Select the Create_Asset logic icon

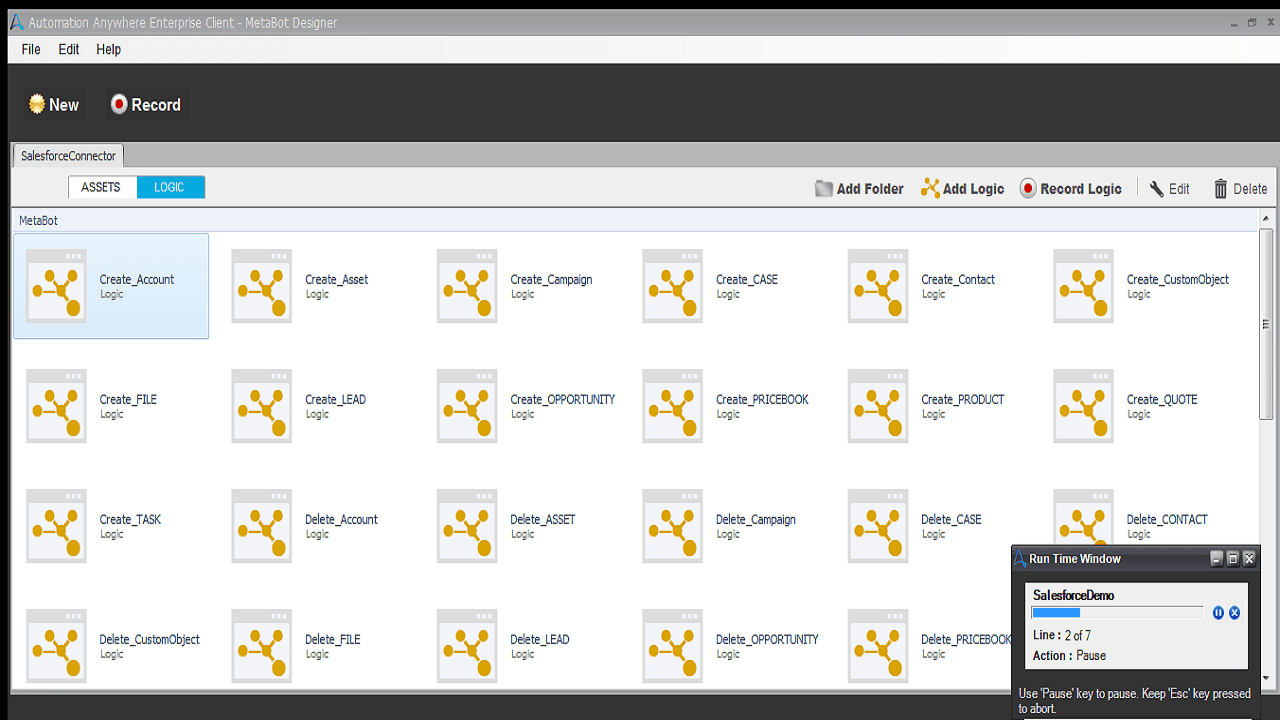pos(262,286)
